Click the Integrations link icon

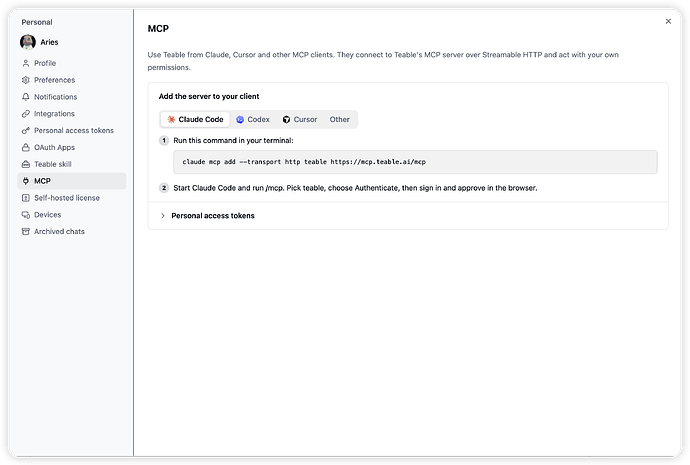click(x=26, y=114)
